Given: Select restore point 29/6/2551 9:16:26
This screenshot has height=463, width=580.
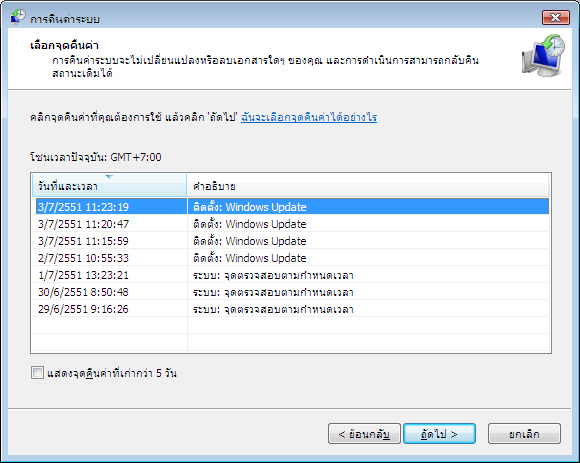Looking at the screenshot, I should point(292,309).
